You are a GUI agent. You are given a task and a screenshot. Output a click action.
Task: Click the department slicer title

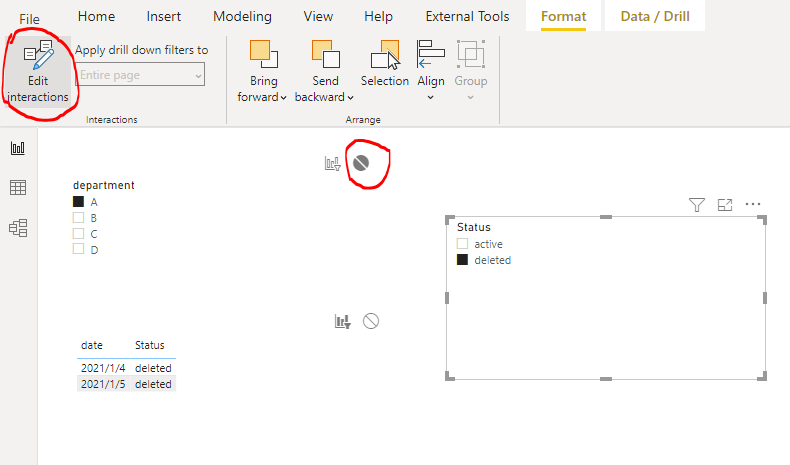(x=104, y=185)
